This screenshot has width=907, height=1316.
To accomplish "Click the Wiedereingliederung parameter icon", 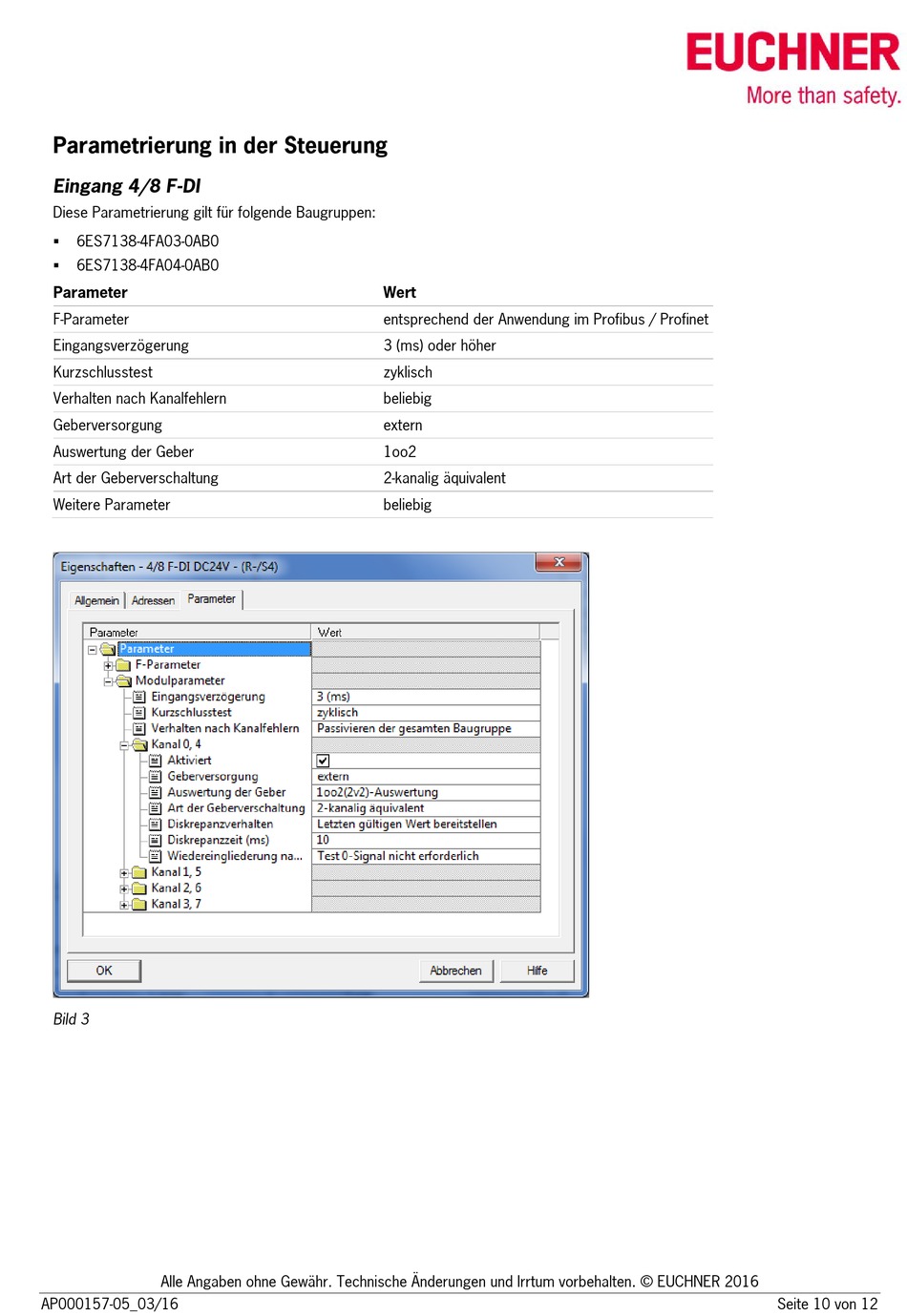I will [156, 857].
